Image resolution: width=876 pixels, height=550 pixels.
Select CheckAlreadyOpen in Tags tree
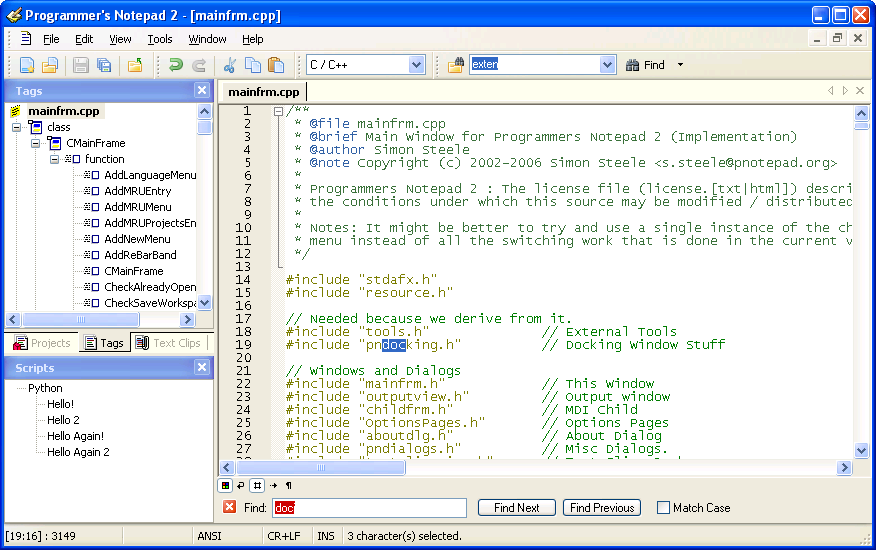pyautogui.click(x=150, y=287)
